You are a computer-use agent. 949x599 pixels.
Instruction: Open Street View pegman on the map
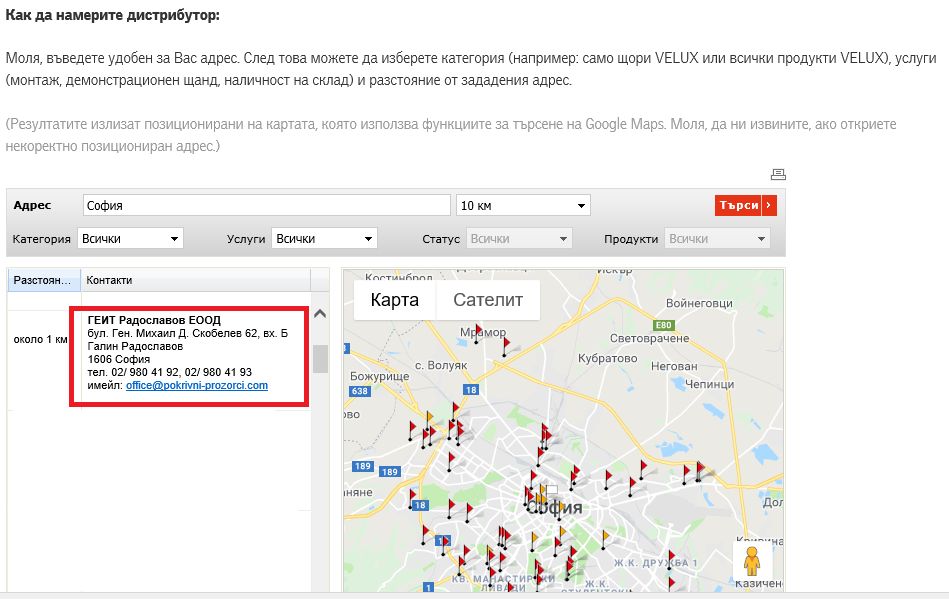tap(752, 561)
